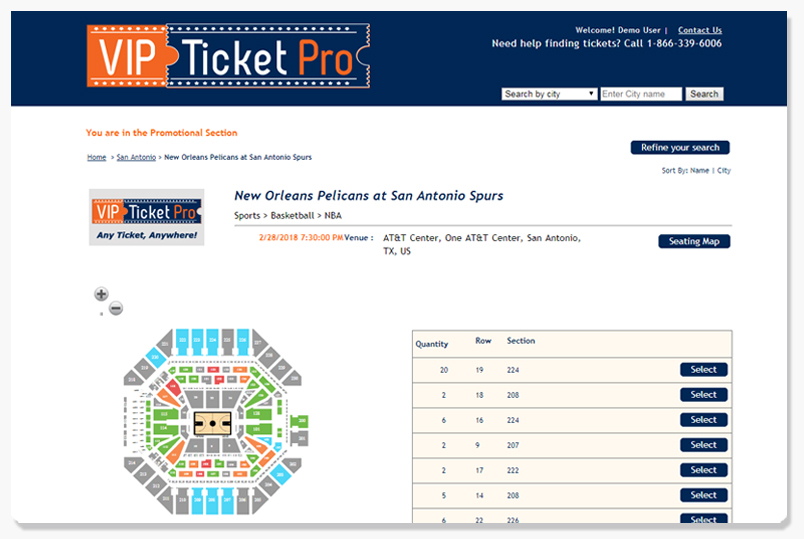Screen dimensions: 804x539
Task: Select tickets in section 207 row 9
Action: coord(704,445)
